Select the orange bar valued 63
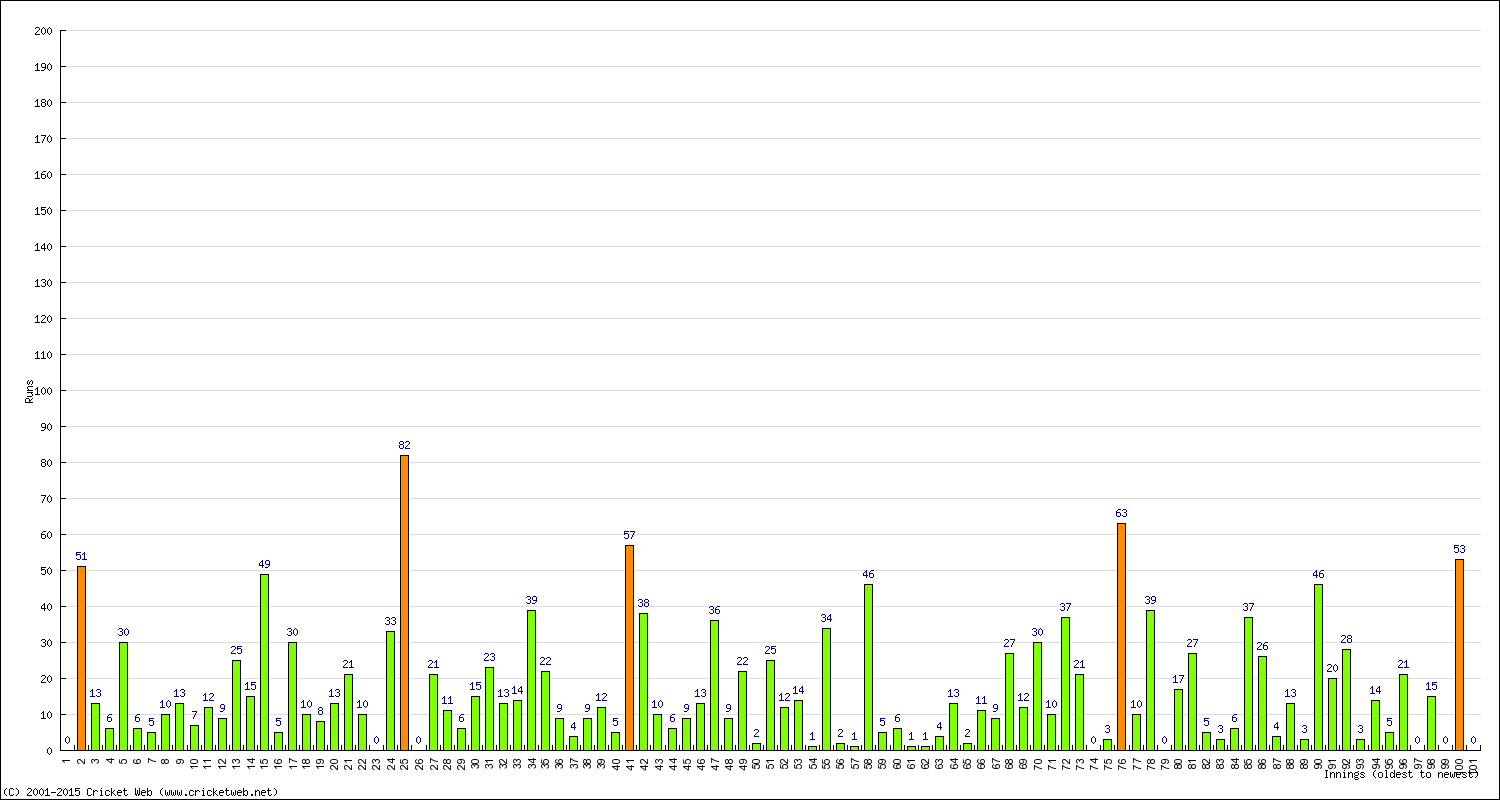 click(x=1122, y=637)
